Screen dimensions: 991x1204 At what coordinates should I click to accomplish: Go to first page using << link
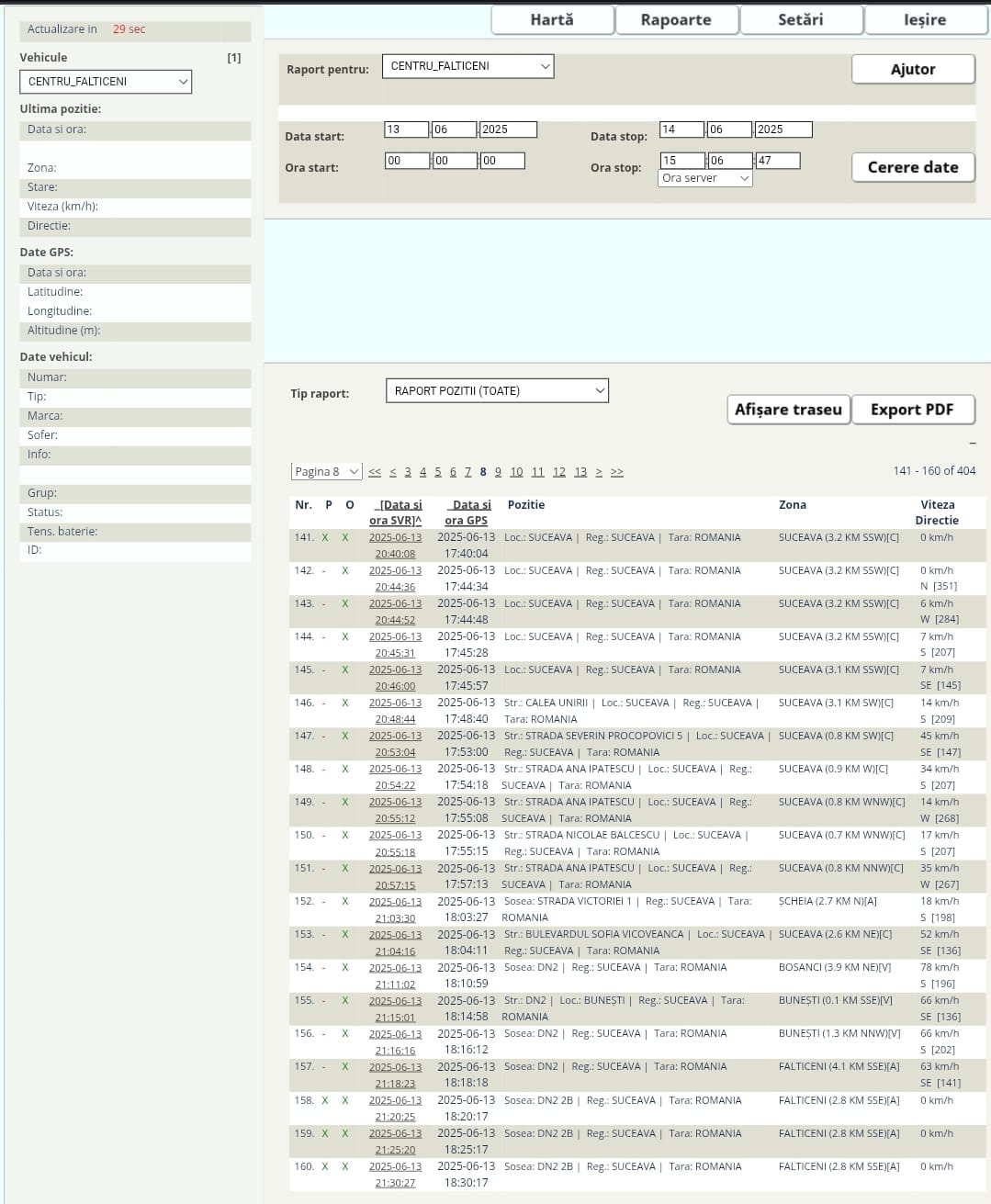tap(375, 472)
